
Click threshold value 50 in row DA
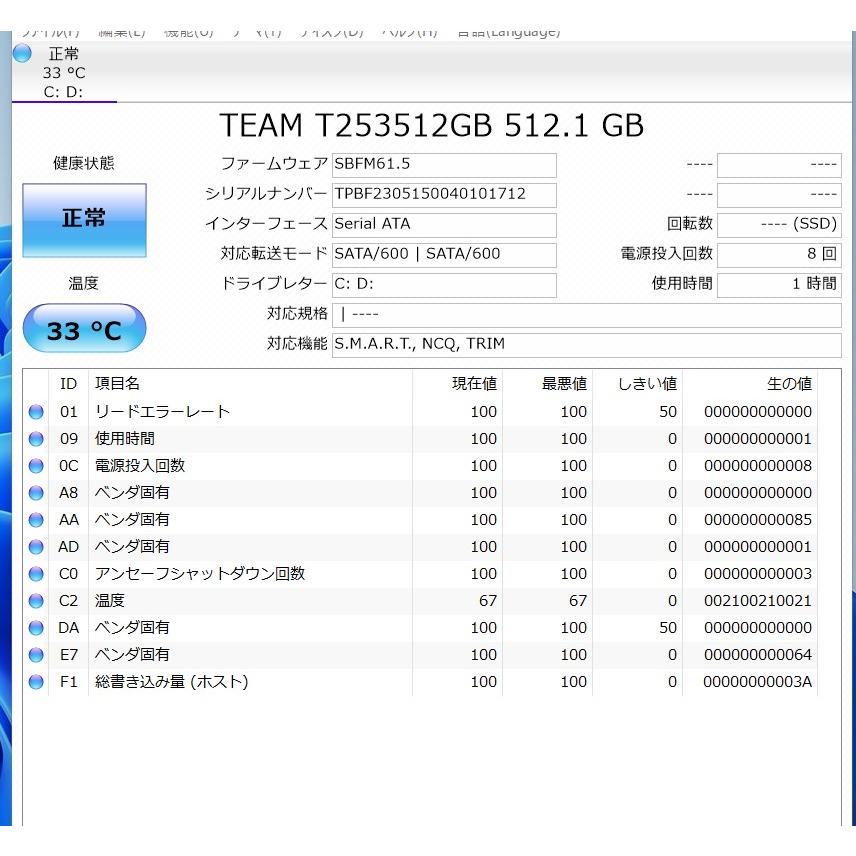668,628
